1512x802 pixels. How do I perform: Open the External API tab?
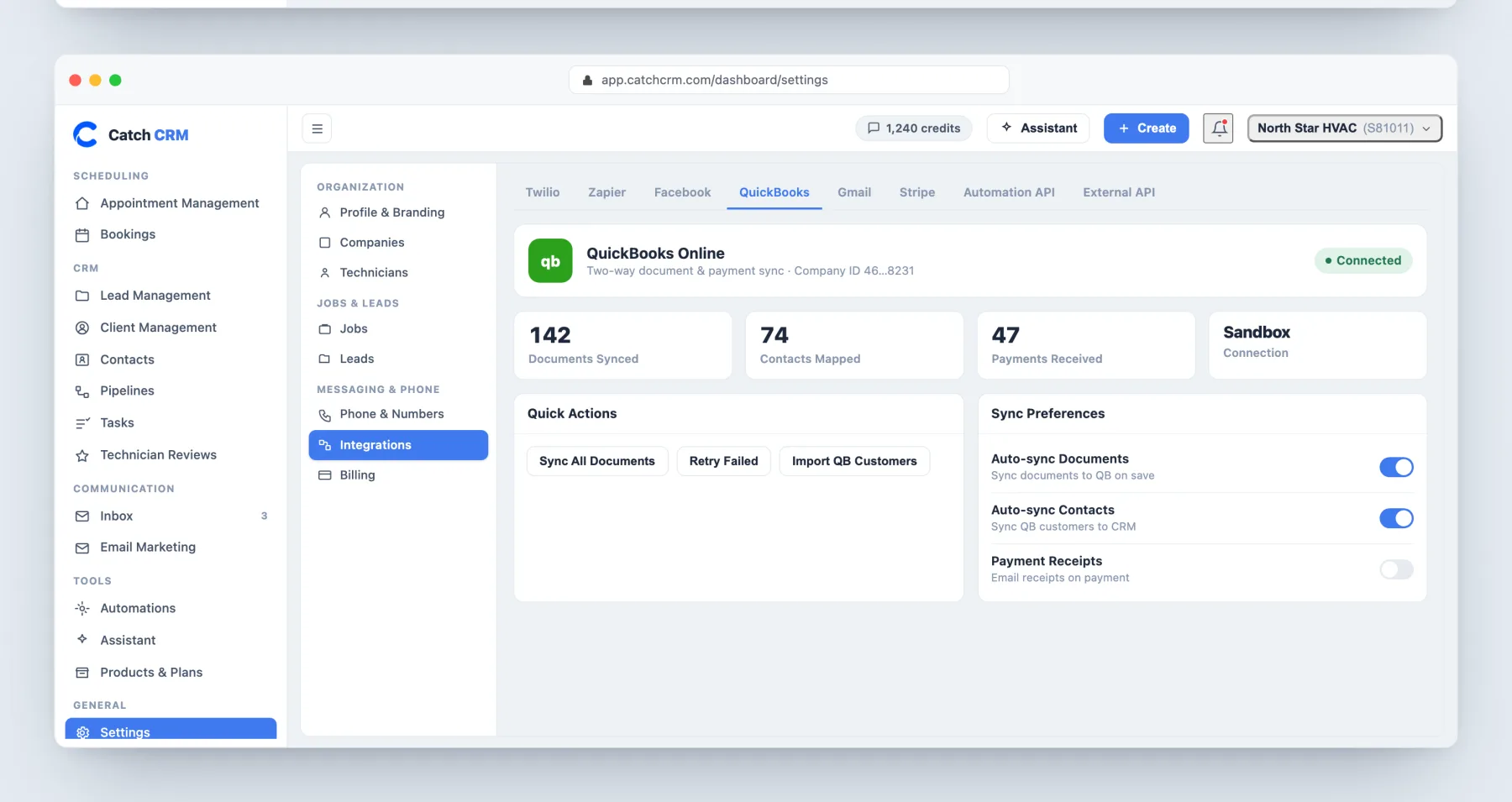coord(1119,192)
